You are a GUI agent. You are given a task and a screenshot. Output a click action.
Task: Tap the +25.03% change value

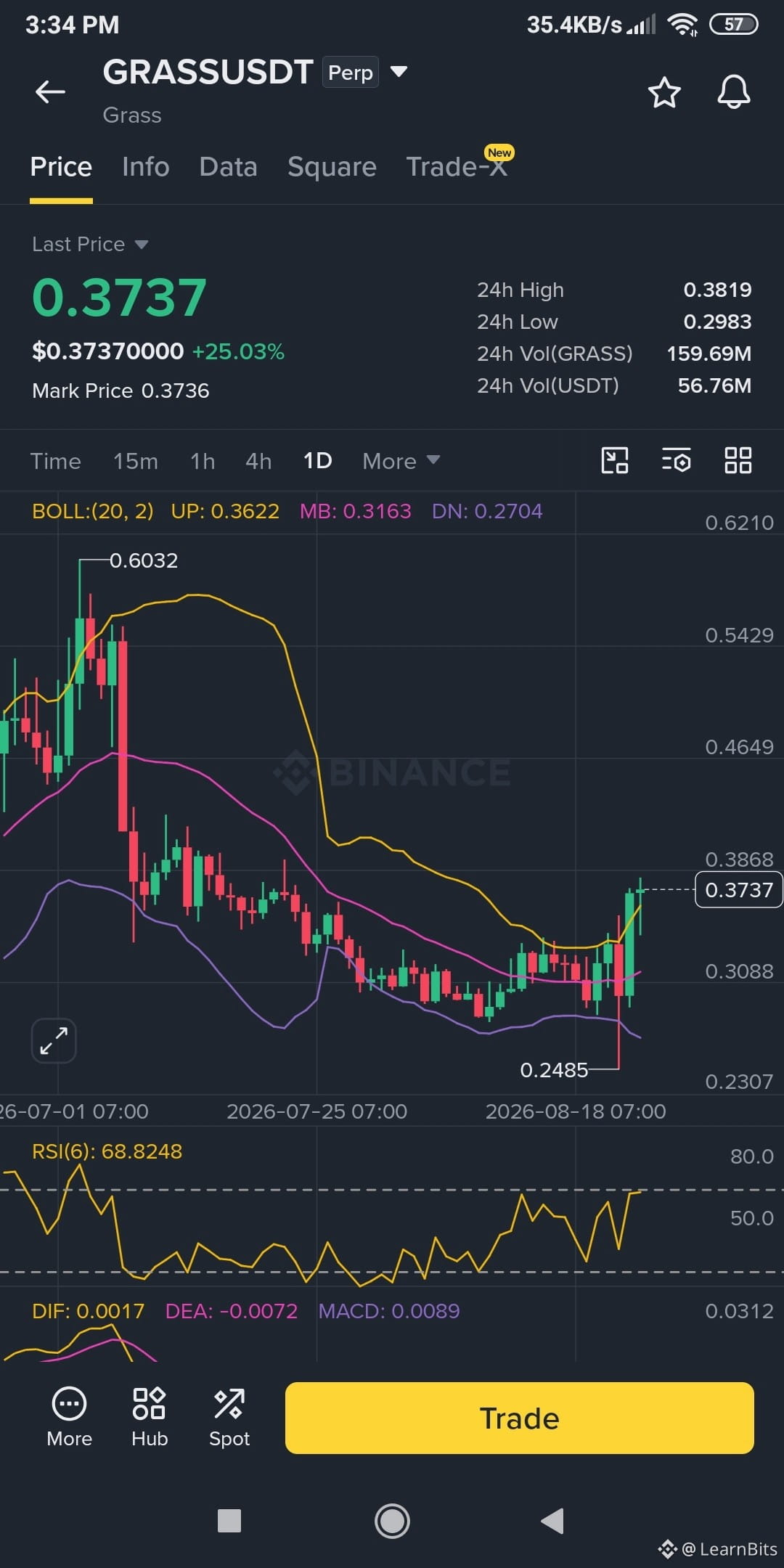tap(238, 352)
